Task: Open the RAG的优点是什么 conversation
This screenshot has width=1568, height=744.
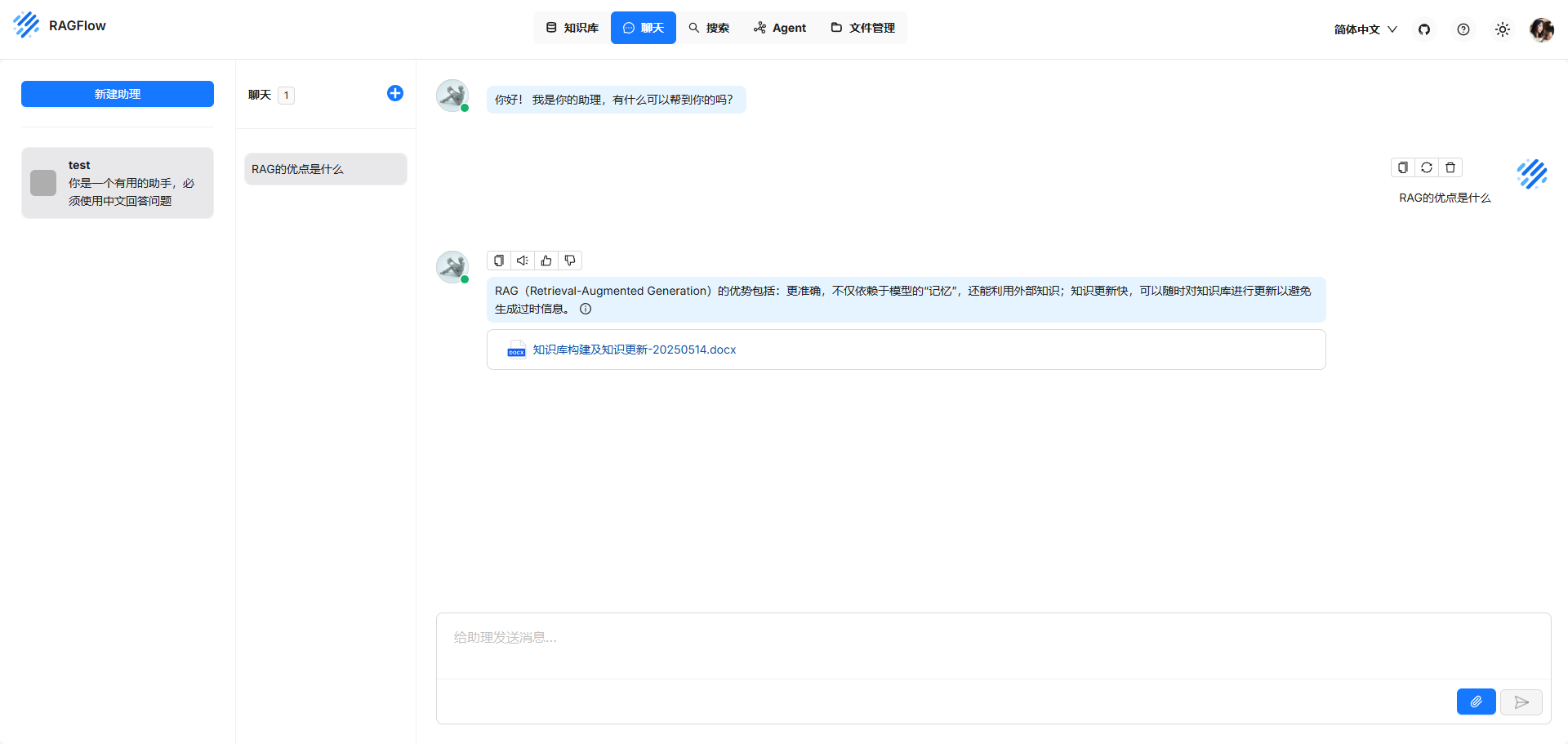Action: point(325,169)
